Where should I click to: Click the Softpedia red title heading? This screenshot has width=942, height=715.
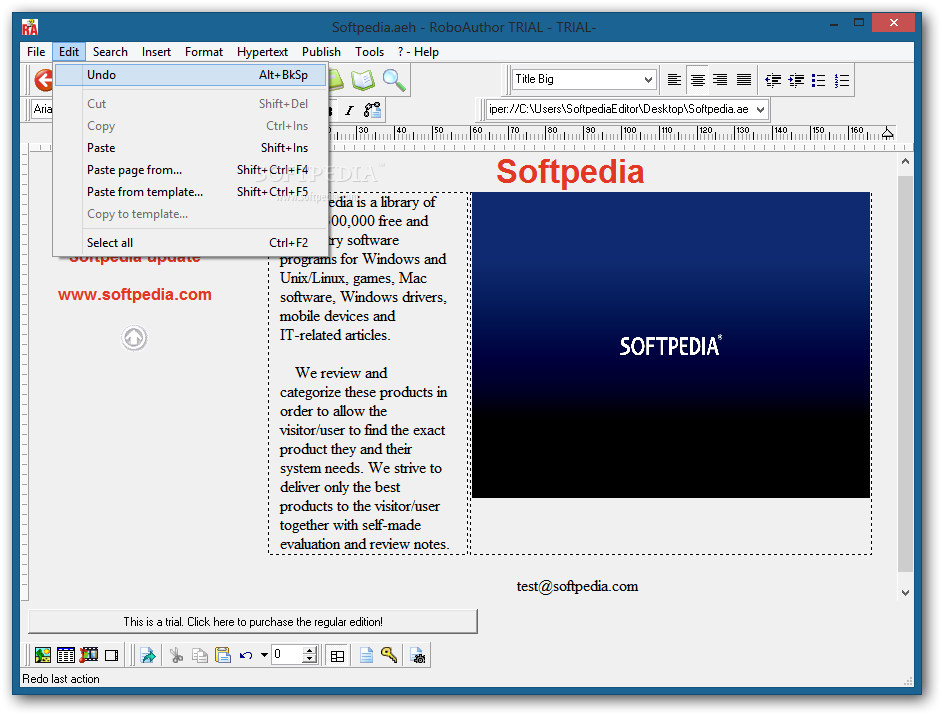[x=570, y=172]
